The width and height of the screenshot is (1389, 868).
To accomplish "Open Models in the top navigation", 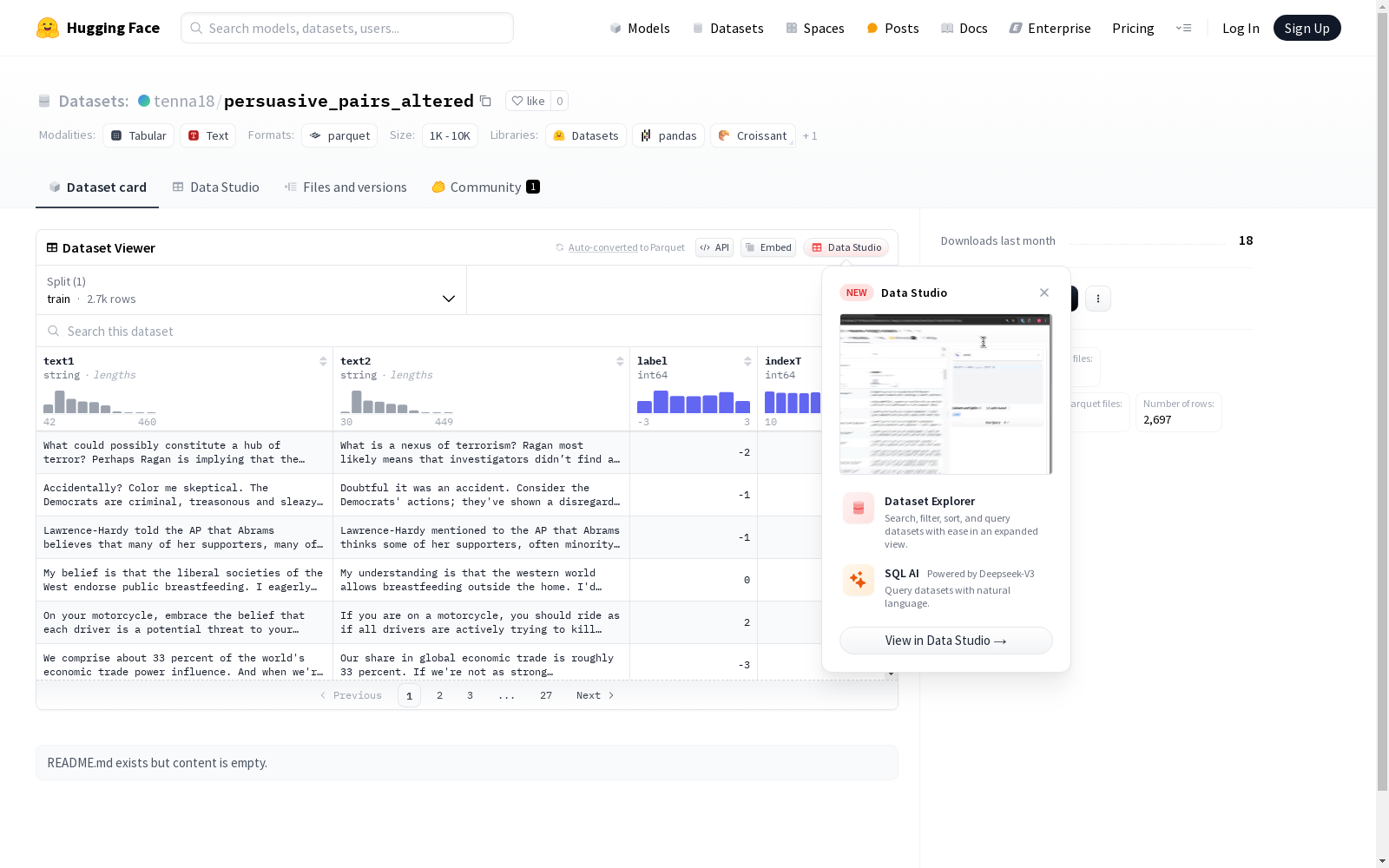I will pyautogui.click(x=640, y=28).
